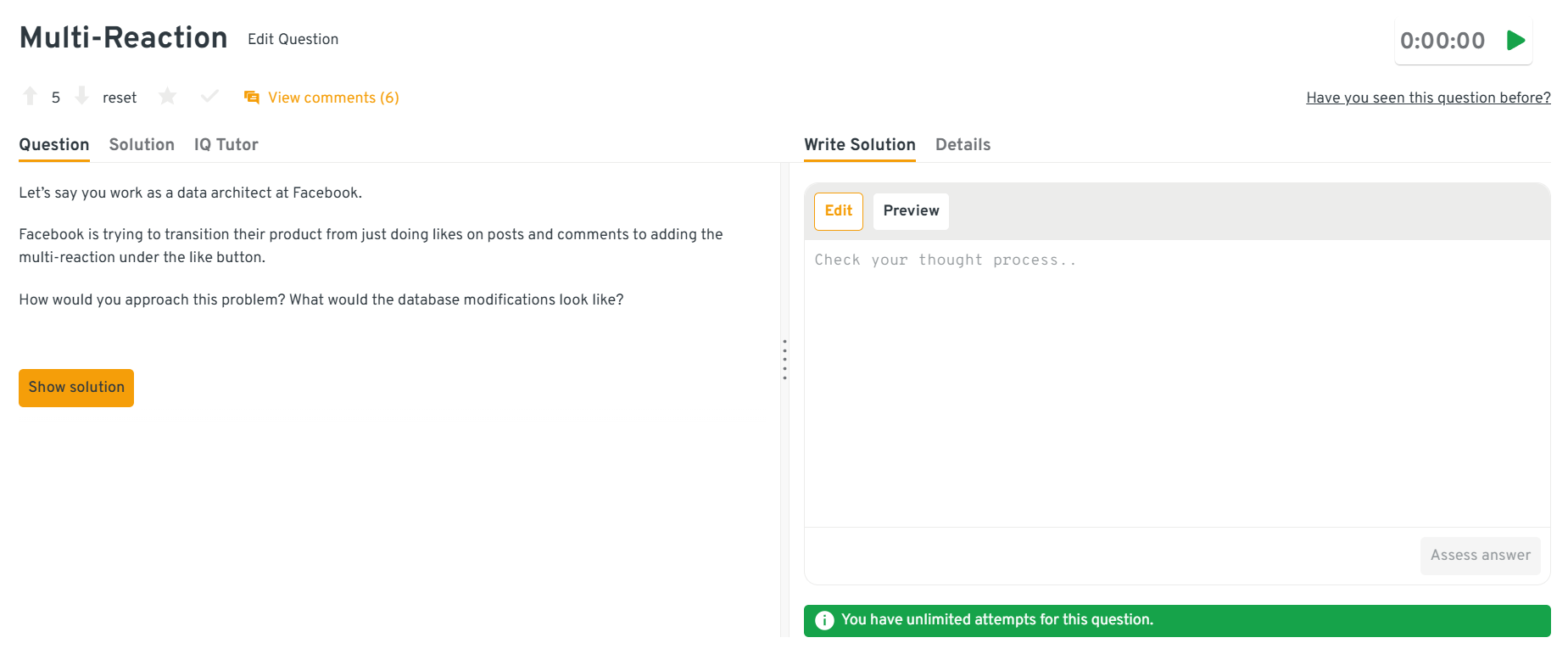Click the Assess answer button
The height and width of the screenshot is (660, 1568).
coord(1480,556)
